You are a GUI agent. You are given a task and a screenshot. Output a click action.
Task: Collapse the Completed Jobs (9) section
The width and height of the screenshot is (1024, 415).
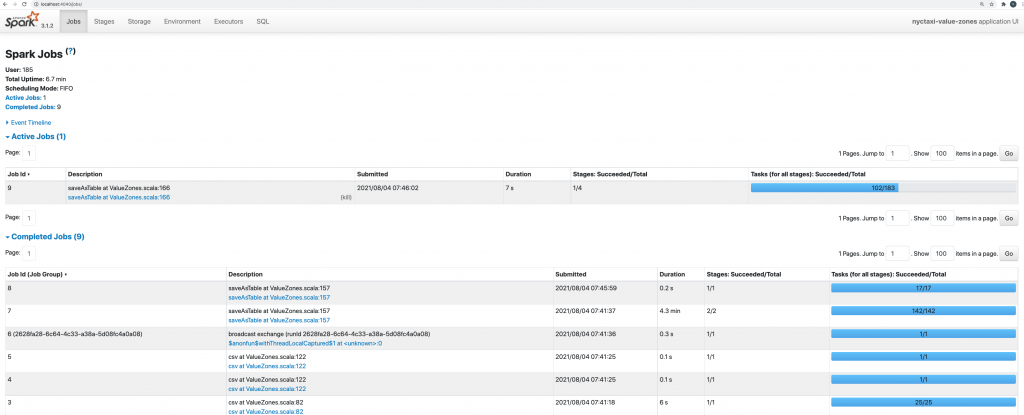click(44, 237)
